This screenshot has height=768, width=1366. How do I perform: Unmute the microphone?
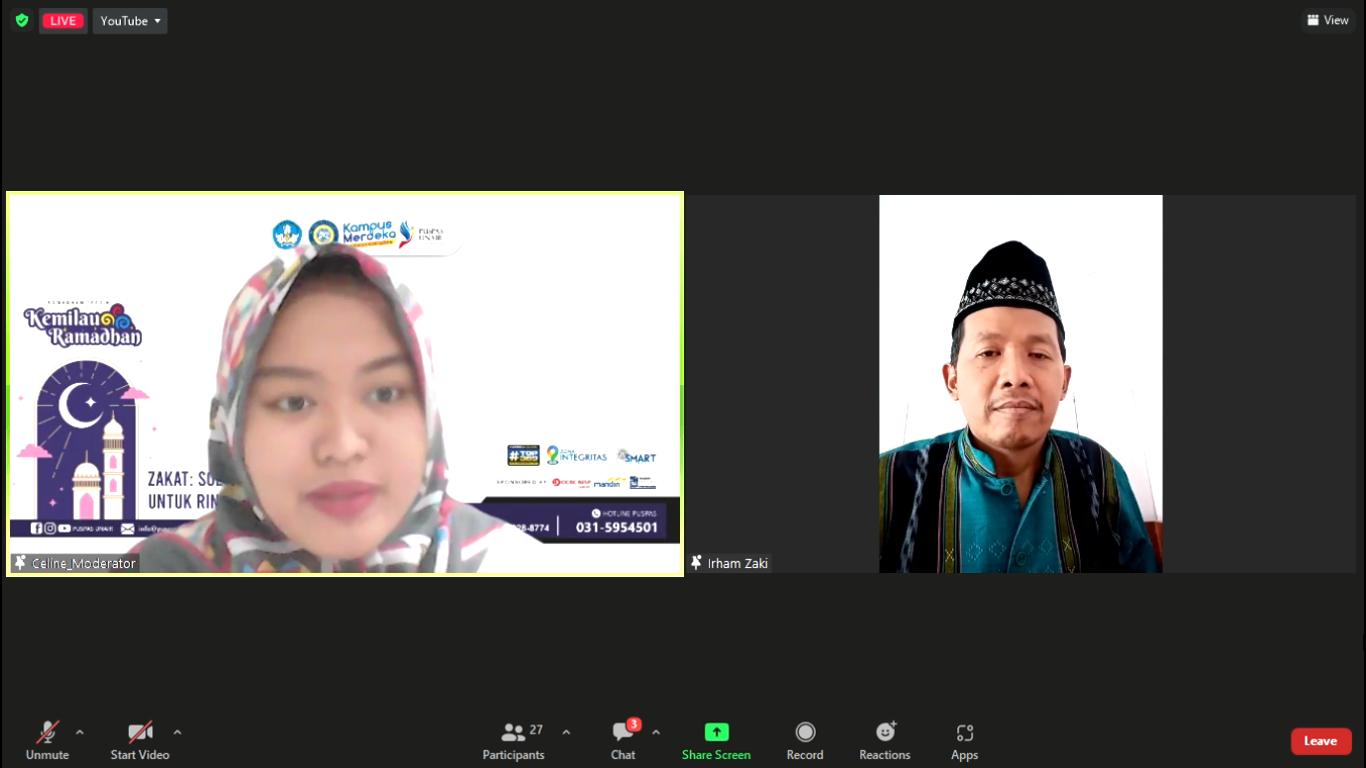point(47,740)
